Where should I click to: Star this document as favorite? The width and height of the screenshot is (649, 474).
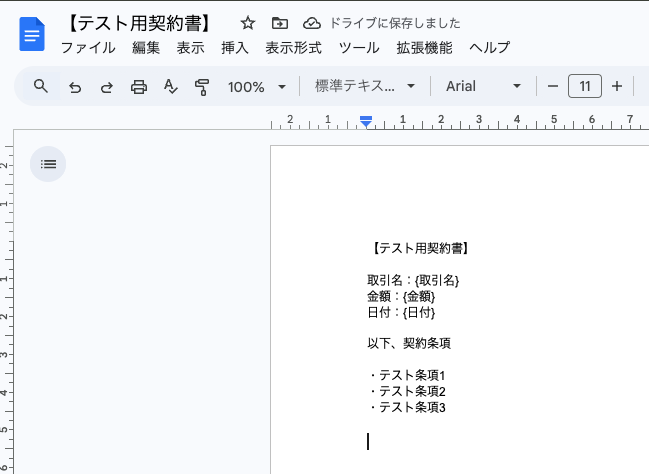pyautogui.click(x=247, y=23)
